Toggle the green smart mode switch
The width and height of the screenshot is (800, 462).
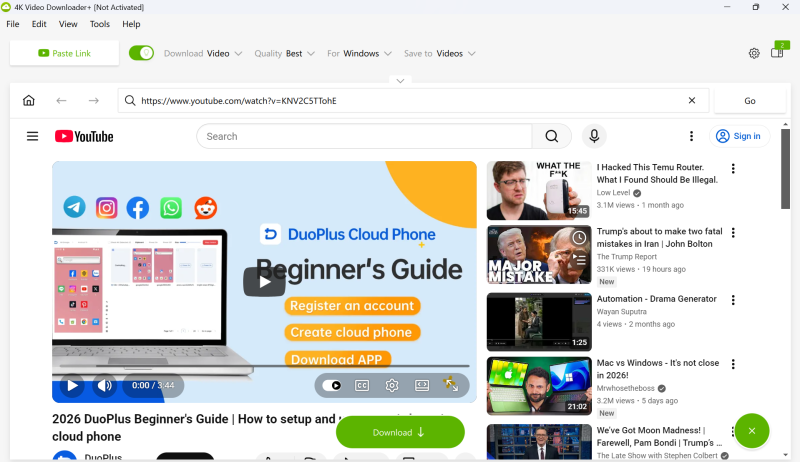(x=141, y=53)
